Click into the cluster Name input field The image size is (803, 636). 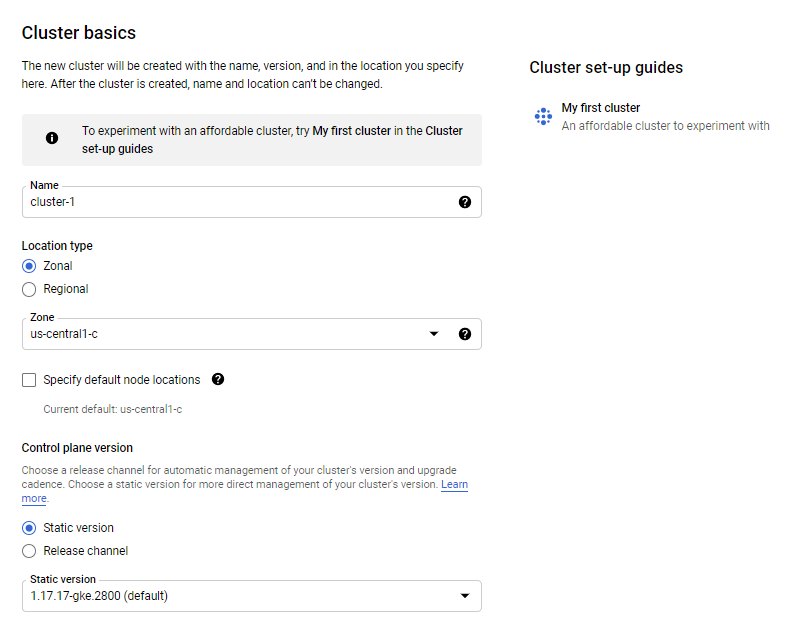(x=240, y=202)
